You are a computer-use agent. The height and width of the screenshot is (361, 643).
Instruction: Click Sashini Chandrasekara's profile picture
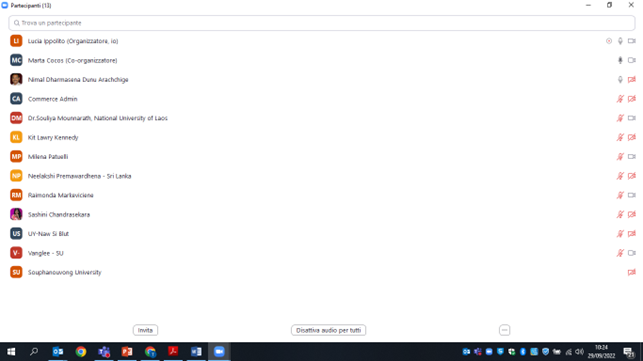click(x=16, y=214)
